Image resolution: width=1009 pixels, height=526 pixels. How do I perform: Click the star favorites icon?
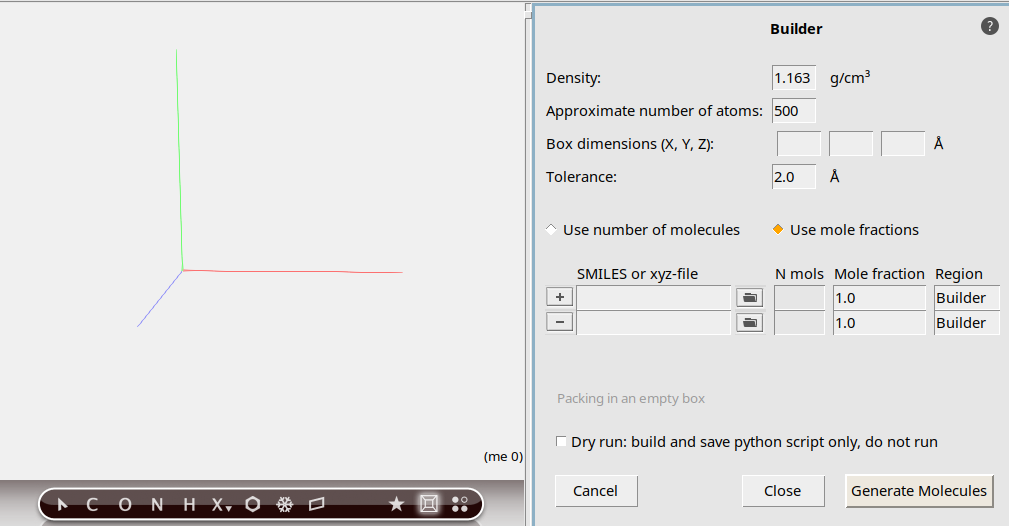point(396,505)
